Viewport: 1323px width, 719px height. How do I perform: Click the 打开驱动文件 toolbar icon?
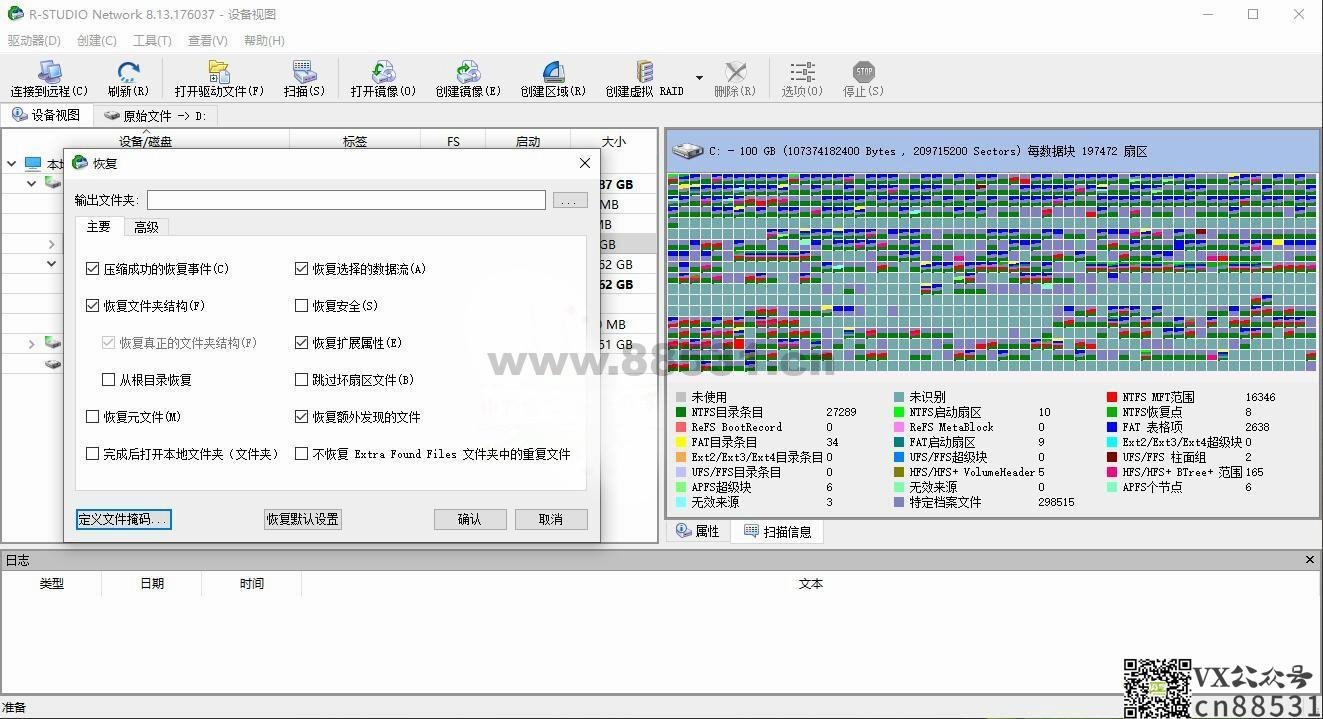[219, 72]
